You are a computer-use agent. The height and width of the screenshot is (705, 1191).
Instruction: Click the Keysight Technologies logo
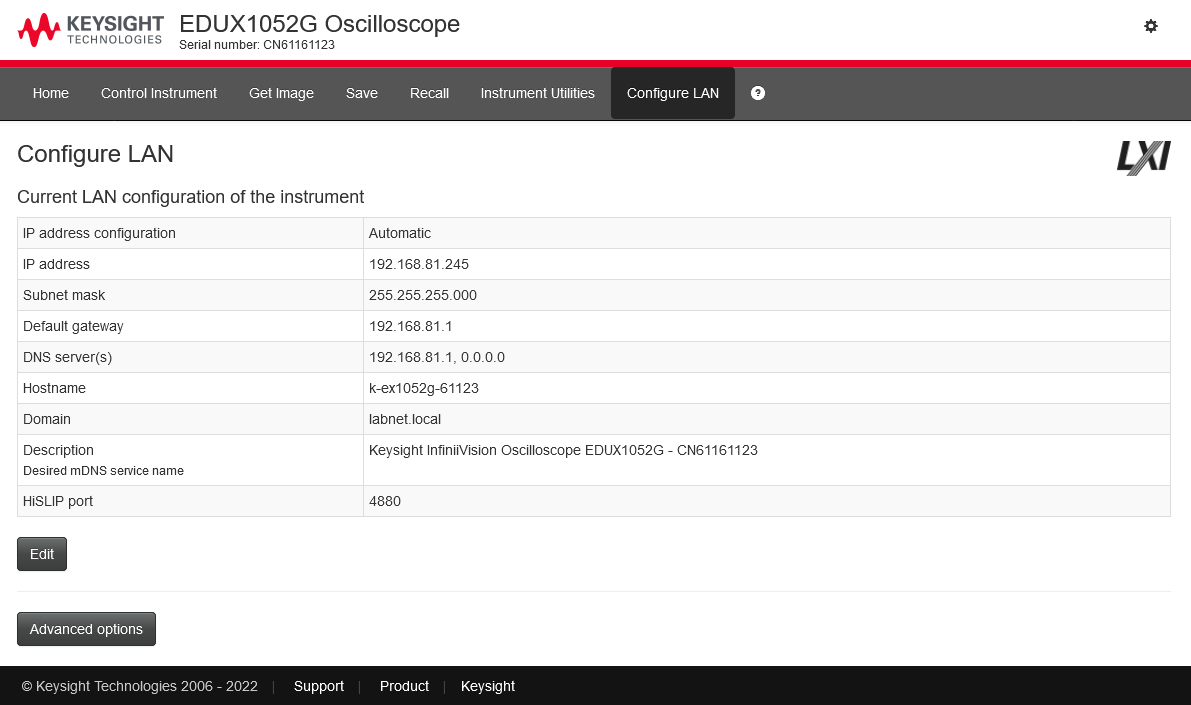(x=90, y=30)
